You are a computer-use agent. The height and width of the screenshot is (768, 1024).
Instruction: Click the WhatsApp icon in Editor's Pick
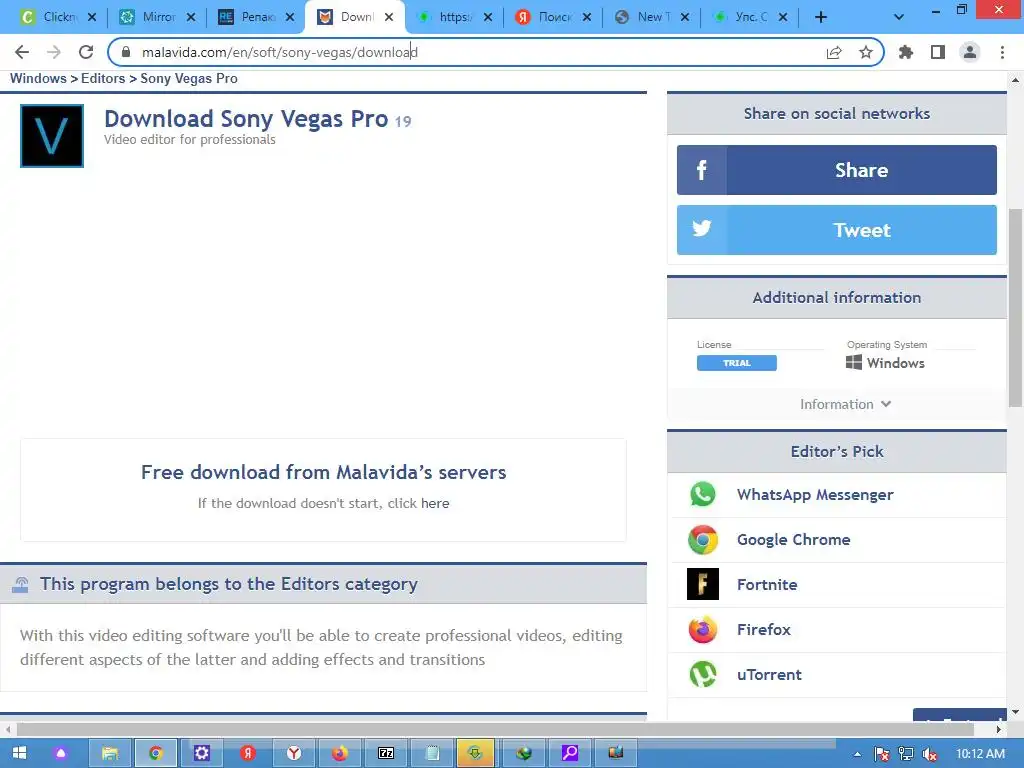tap(703, 494)
